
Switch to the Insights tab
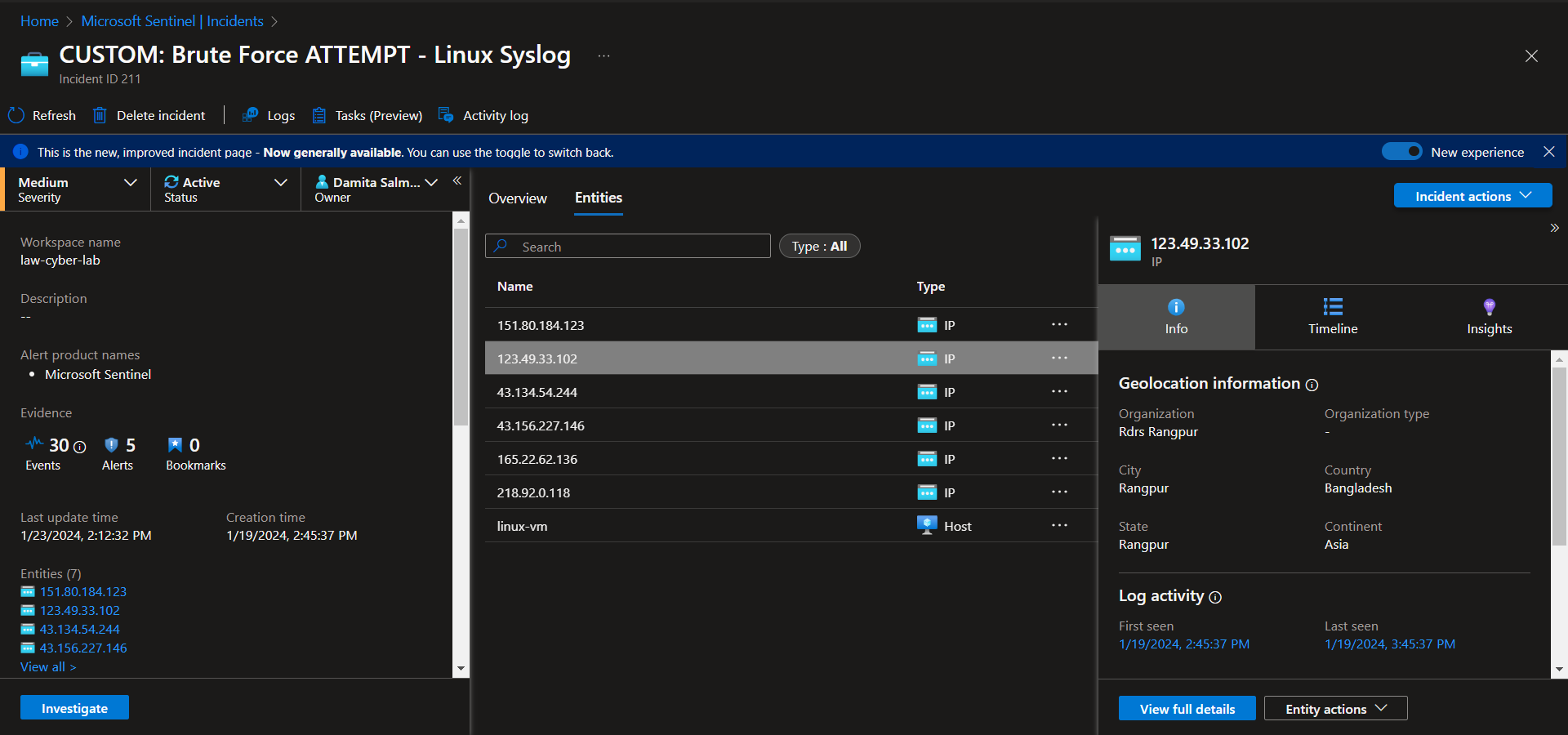[1489, 317]
